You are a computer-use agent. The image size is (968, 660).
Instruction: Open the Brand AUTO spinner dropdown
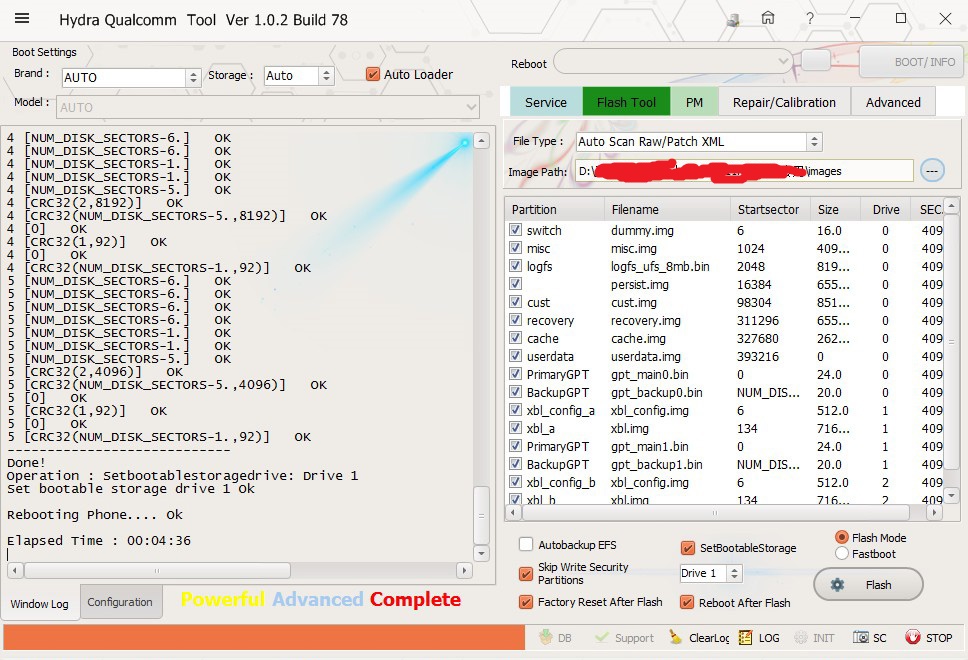coord(193,77)
